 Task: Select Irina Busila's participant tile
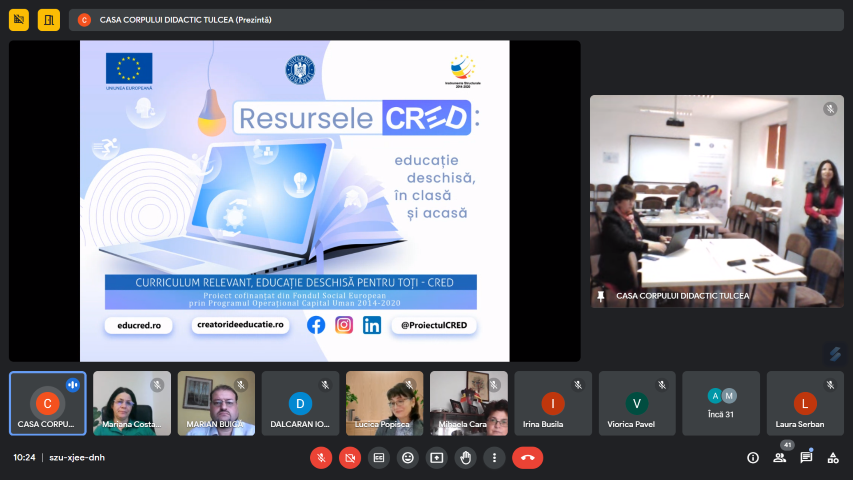[553, 403]
